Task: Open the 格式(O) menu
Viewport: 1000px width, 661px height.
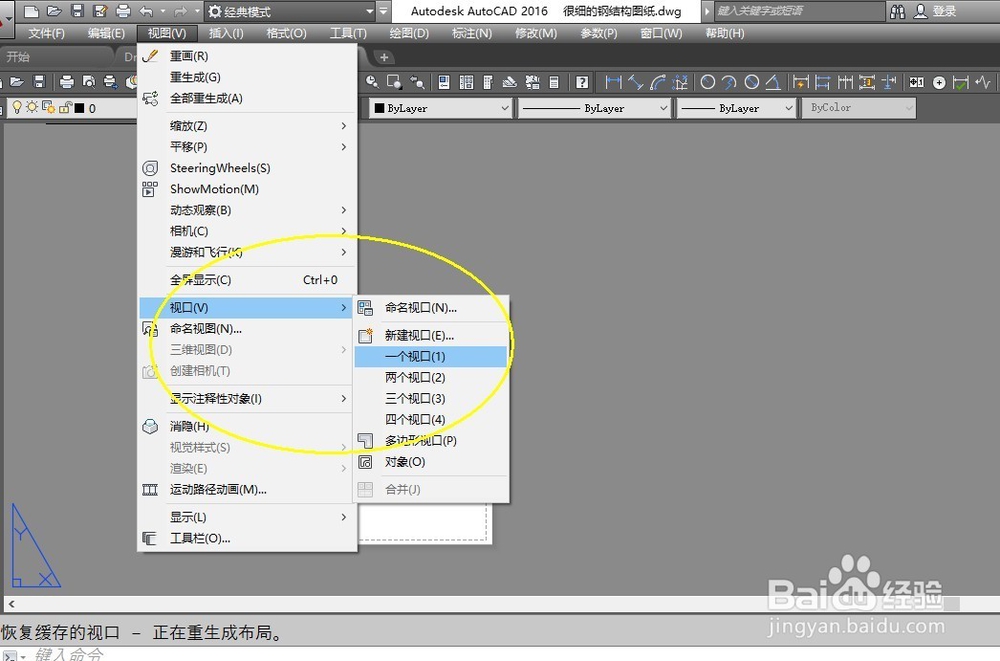Action: click(286, 33)
